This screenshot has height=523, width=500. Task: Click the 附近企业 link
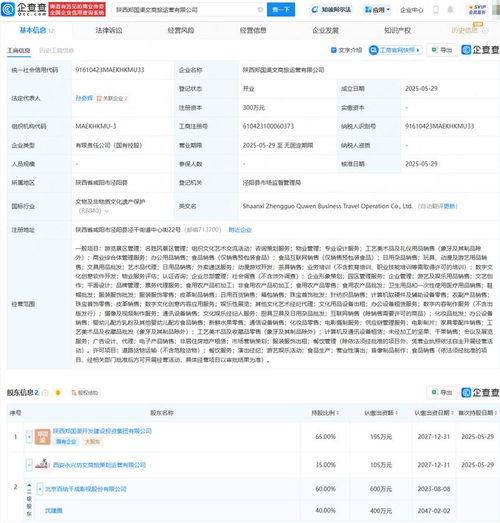pyautogui.click(x=240, y=229)
